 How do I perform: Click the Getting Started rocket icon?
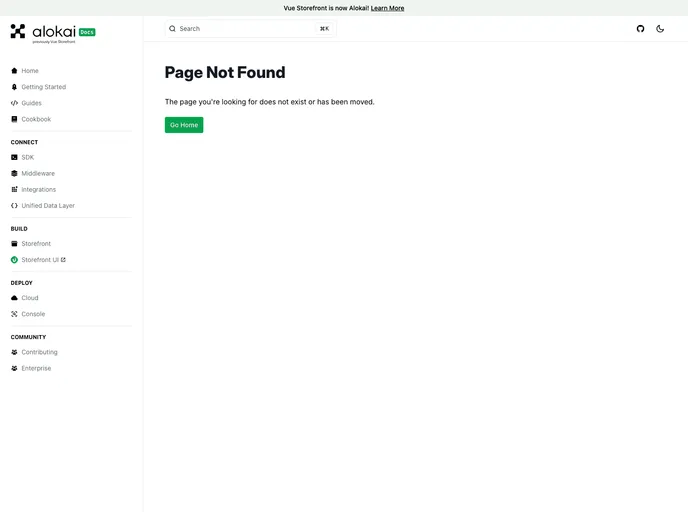[14, 87]
